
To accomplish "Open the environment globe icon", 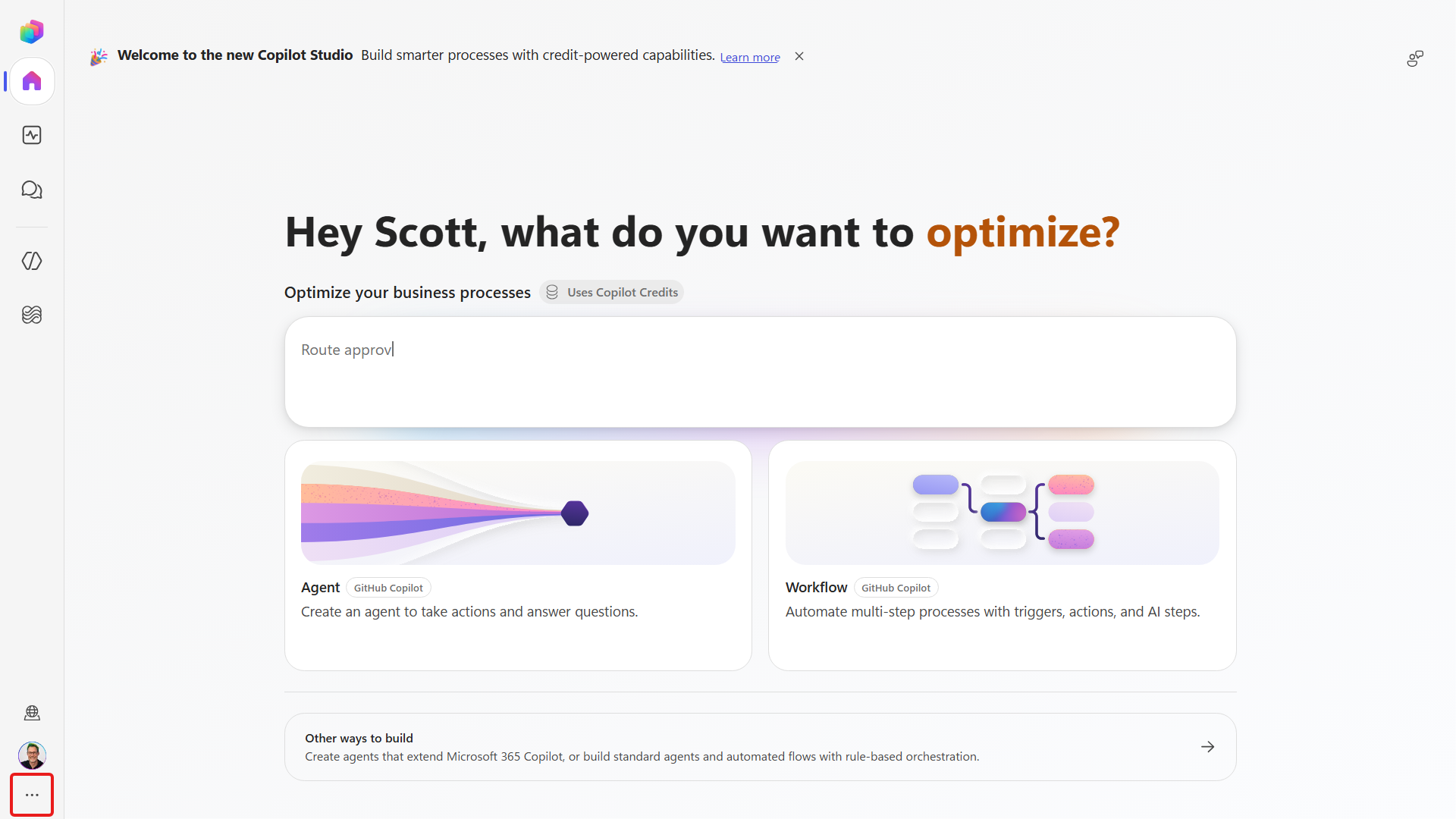I will tap(32, 713).
